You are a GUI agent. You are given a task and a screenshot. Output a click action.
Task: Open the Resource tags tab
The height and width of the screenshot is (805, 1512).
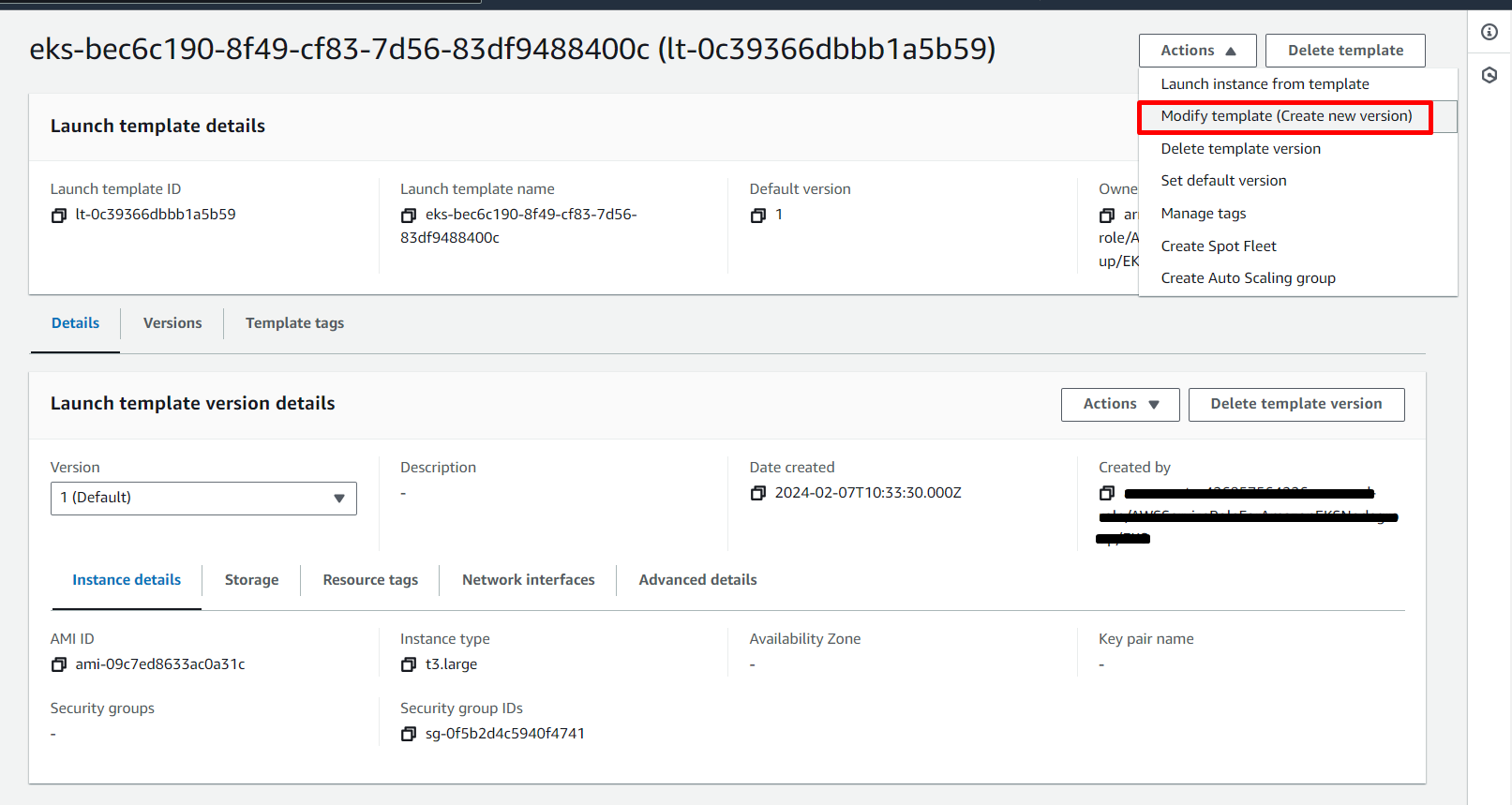[370, 580]
